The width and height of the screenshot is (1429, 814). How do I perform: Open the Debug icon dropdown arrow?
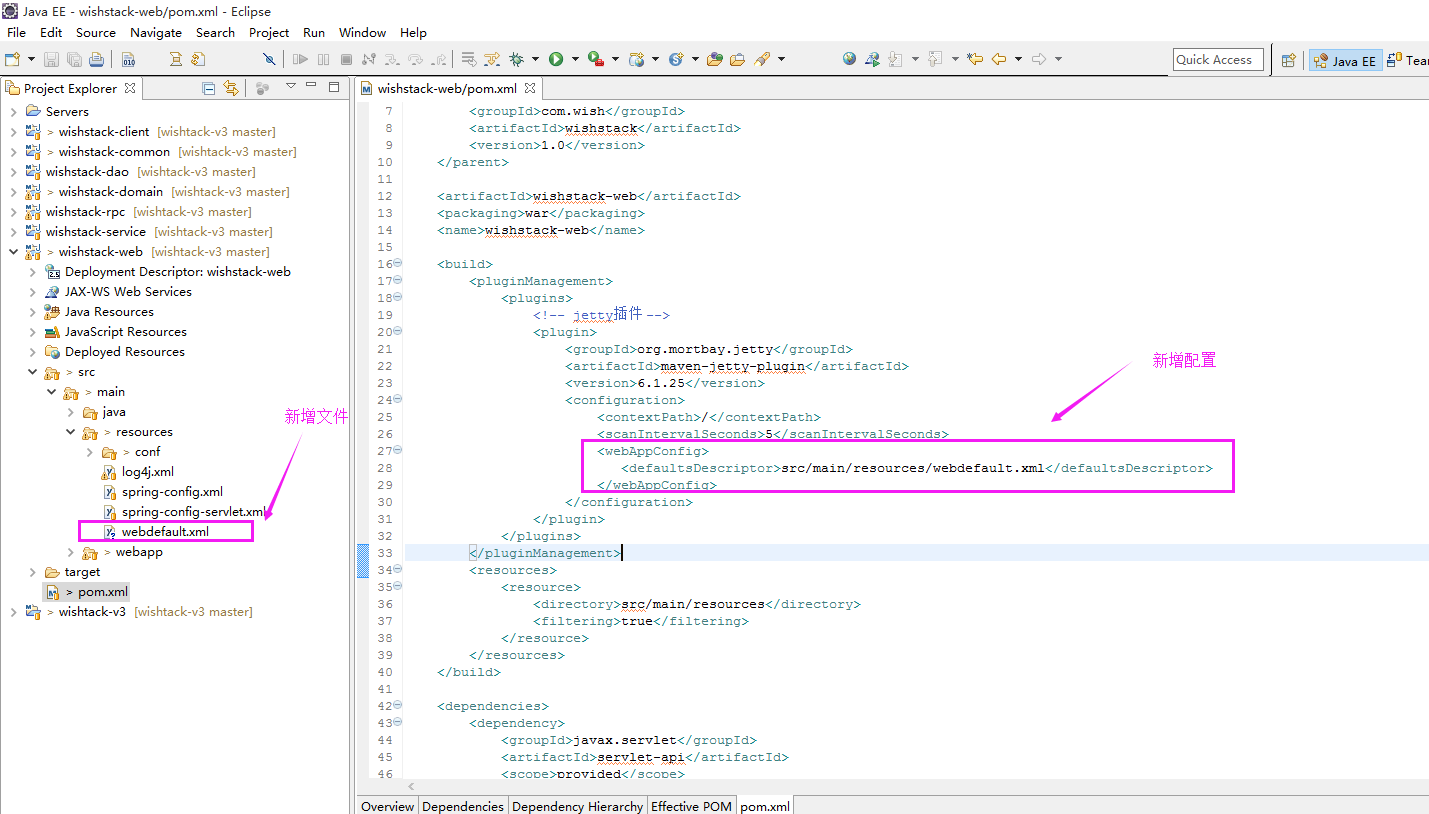(x=535, y=59)
